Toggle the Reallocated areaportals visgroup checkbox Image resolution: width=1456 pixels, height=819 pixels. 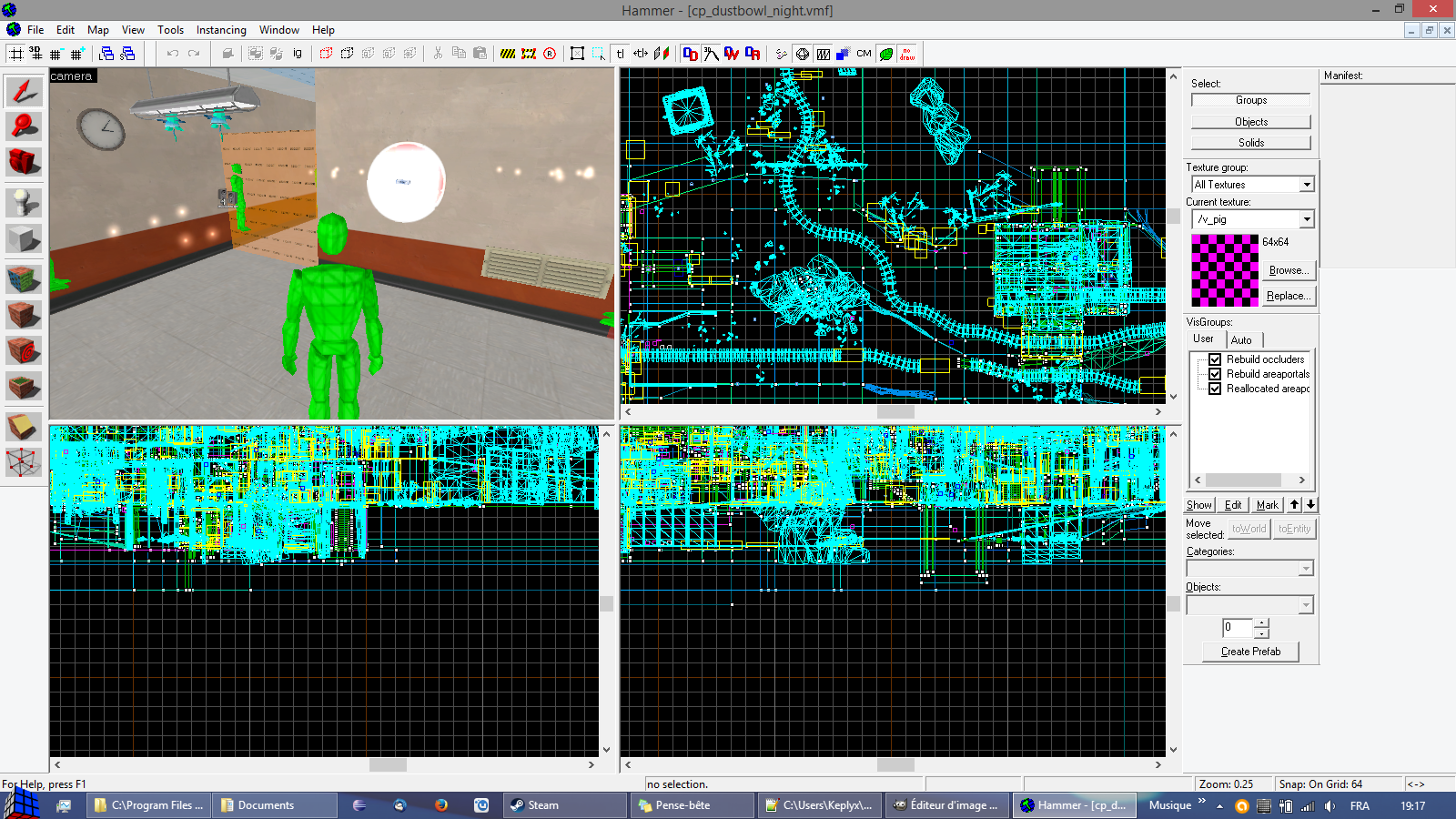pyautogui.click(x=1215, y=389)
